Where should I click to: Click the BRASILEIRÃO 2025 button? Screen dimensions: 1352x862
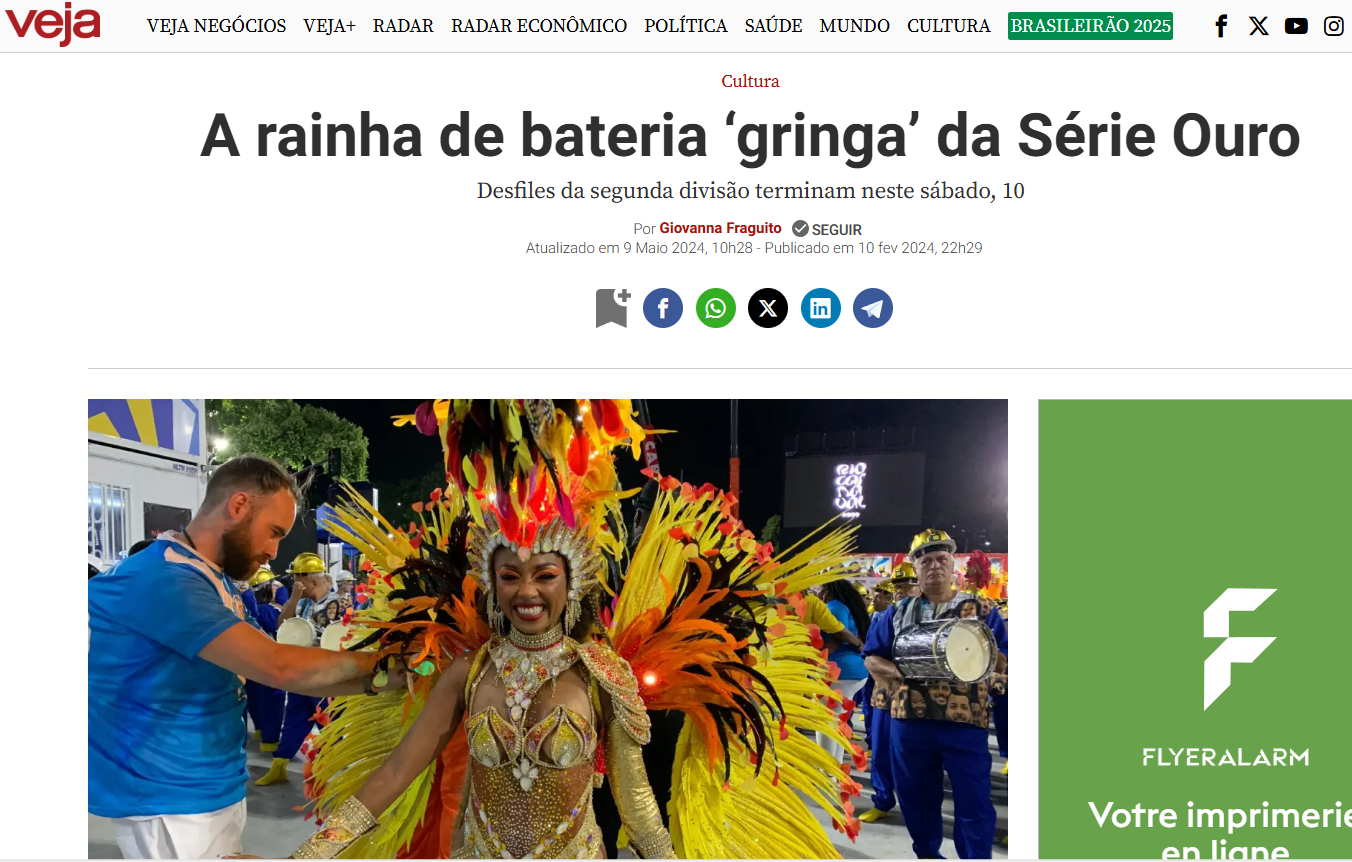pyautogui.click(x=1090, y=26)
